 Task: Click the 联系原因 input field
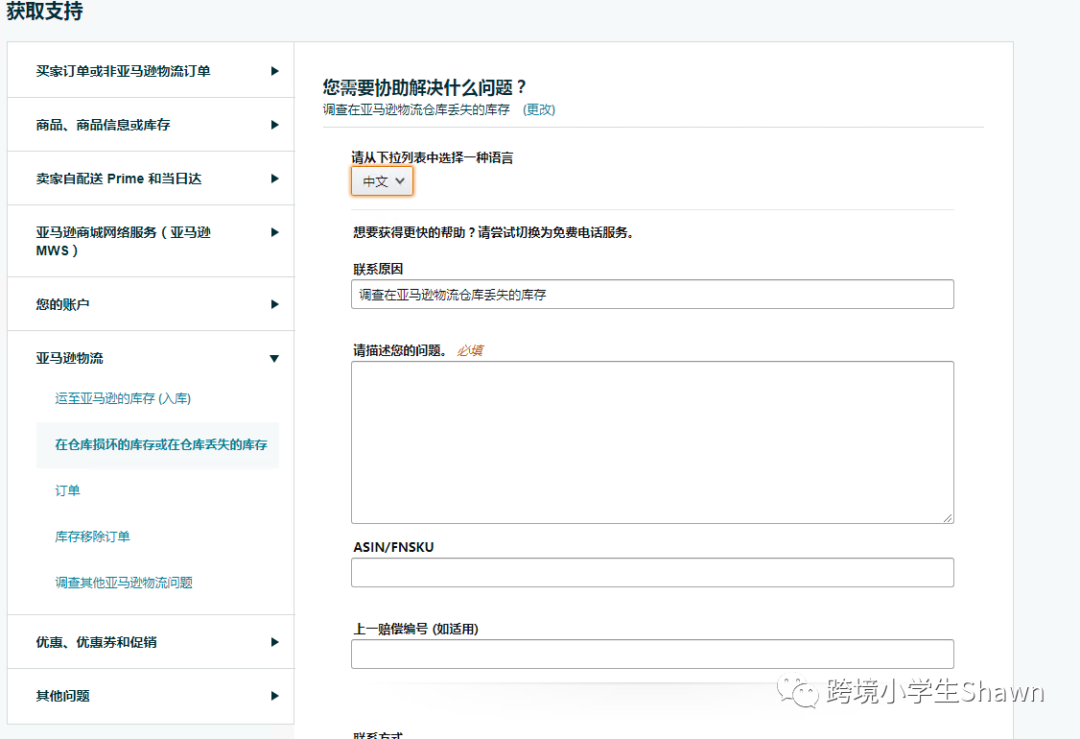pos(652,294)
